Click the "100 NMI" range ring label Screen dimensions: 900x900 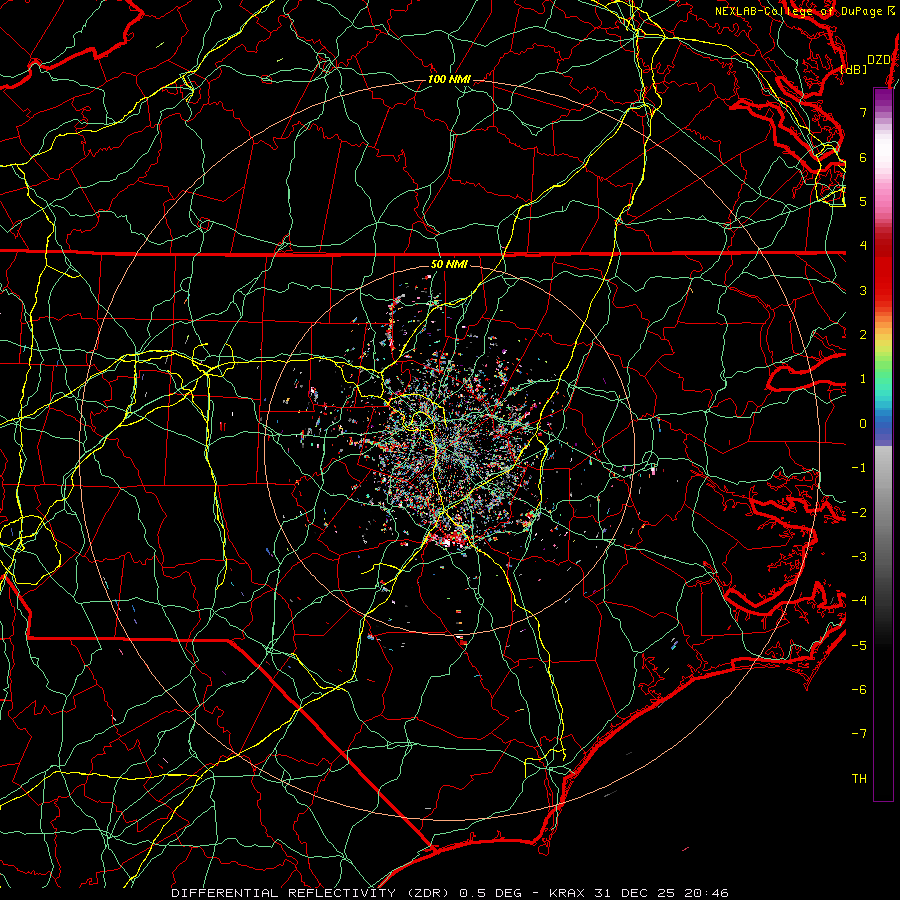(449, 79)
